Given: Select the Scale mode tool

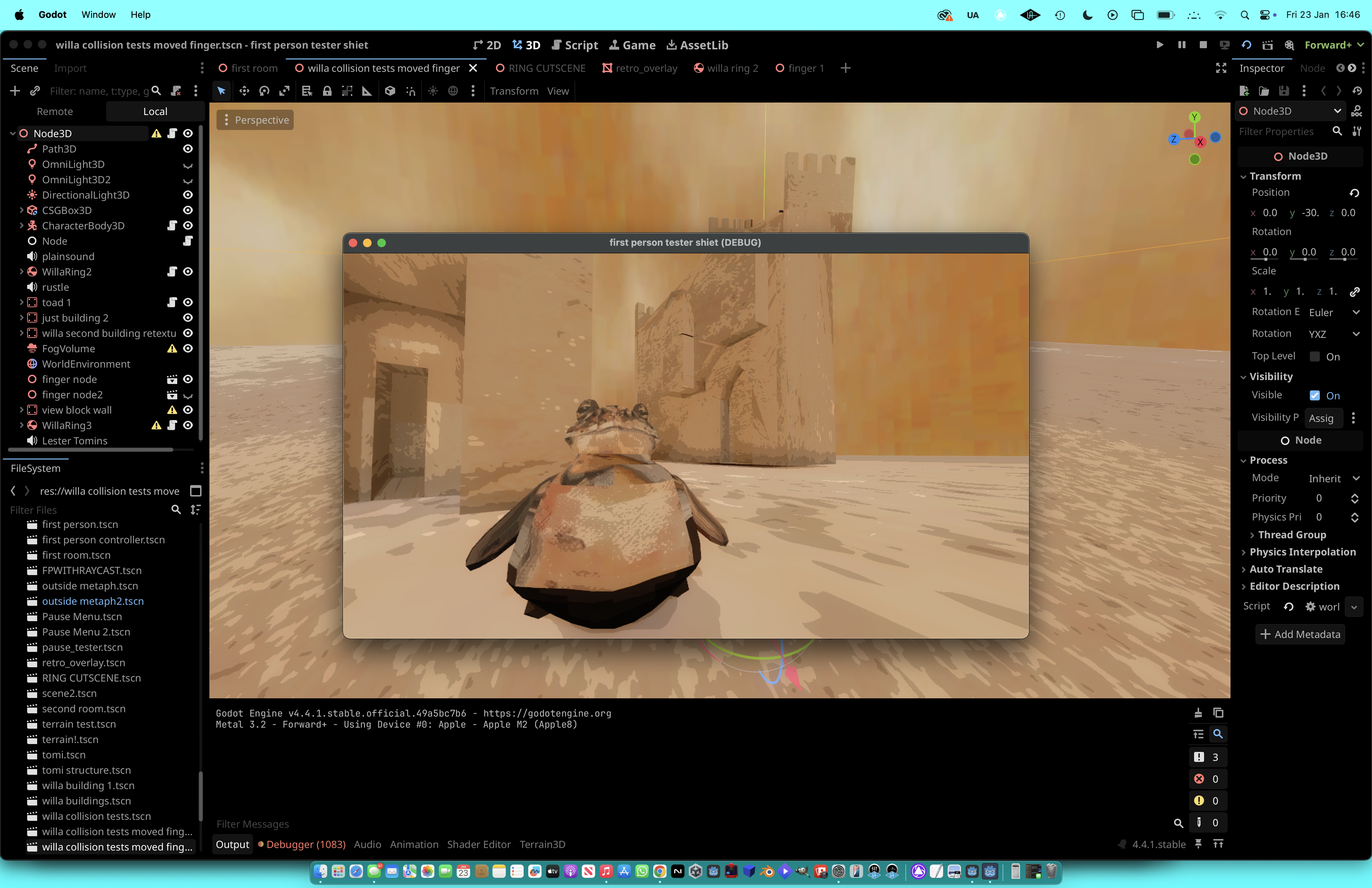Looking at the screenshot, I should tap(284, 91).
